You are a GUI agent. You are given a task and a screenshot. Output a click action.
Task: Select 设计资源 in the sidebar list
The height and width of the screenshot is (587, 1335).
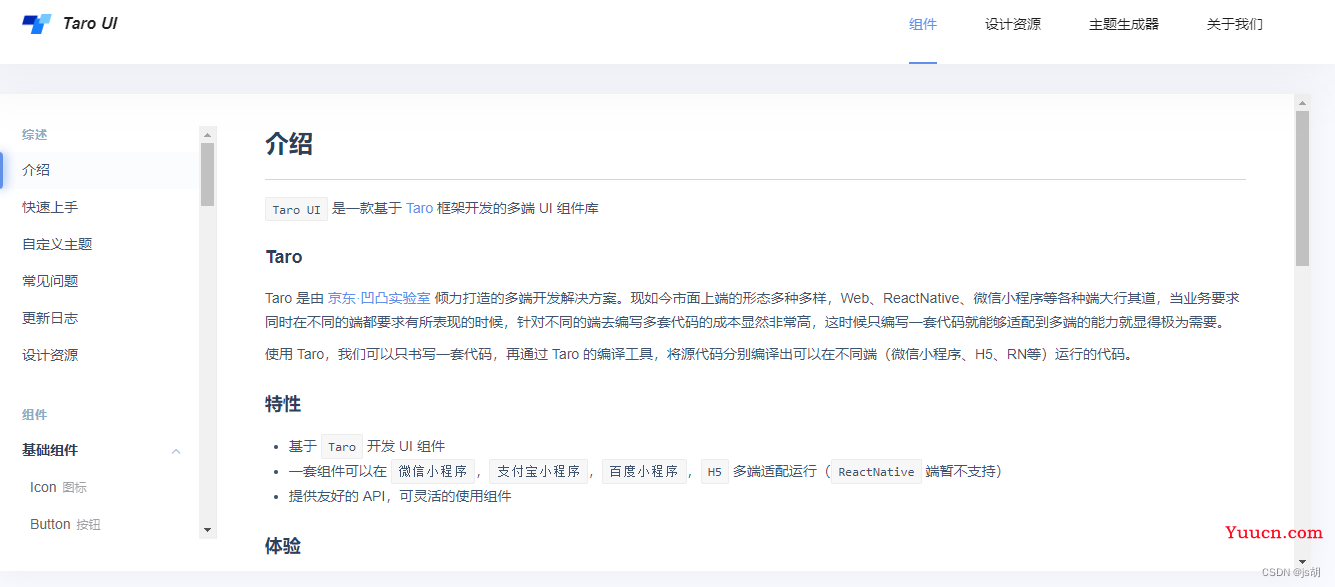[50, 355]
